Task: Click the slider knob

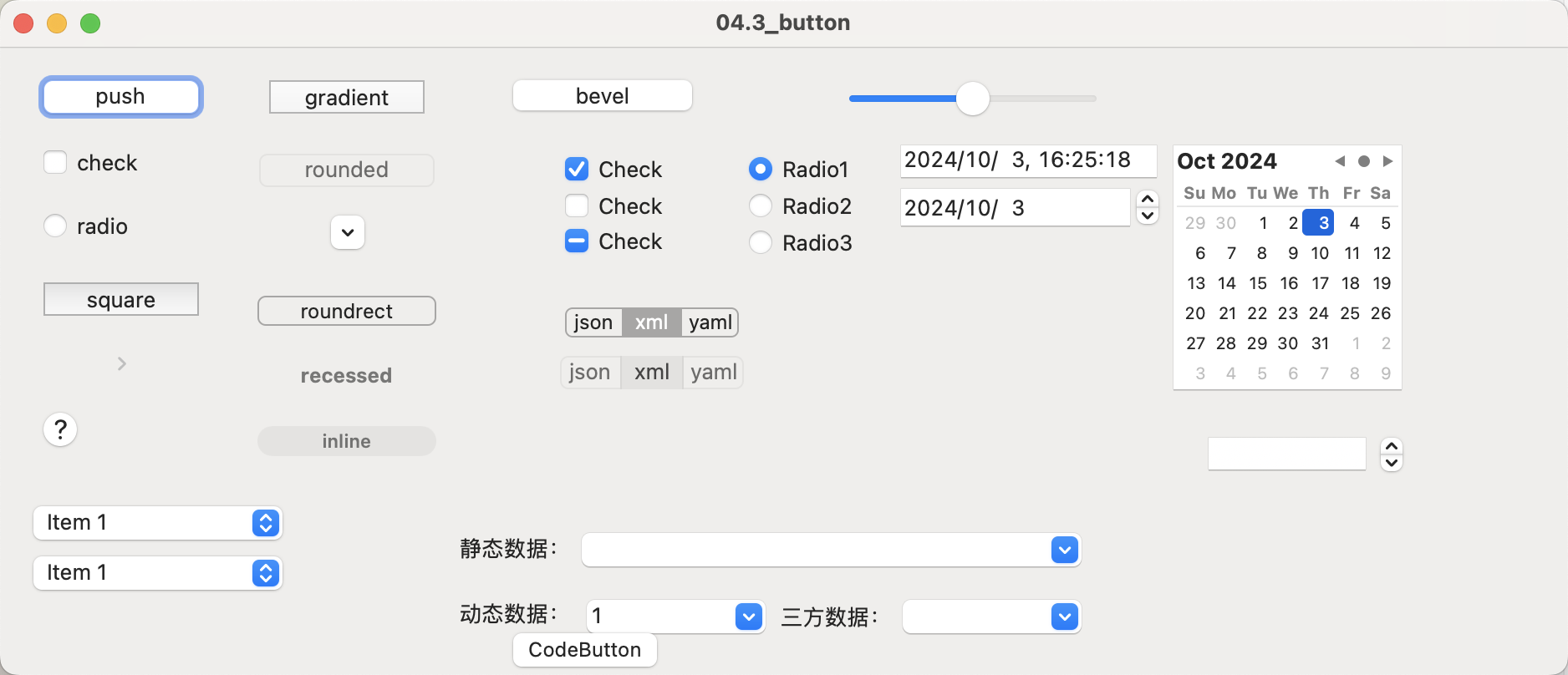Action: pos(973,99)
